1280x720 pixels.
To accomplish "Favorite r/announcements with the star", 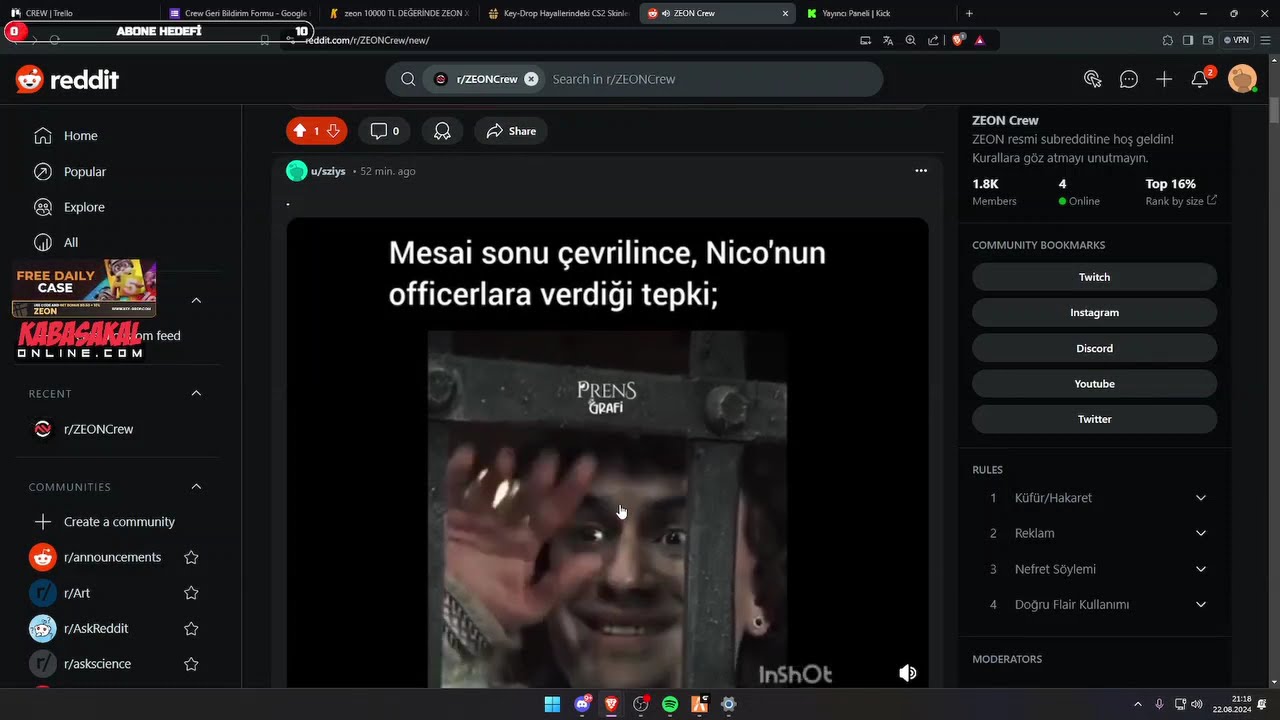I will click(191, 558).
